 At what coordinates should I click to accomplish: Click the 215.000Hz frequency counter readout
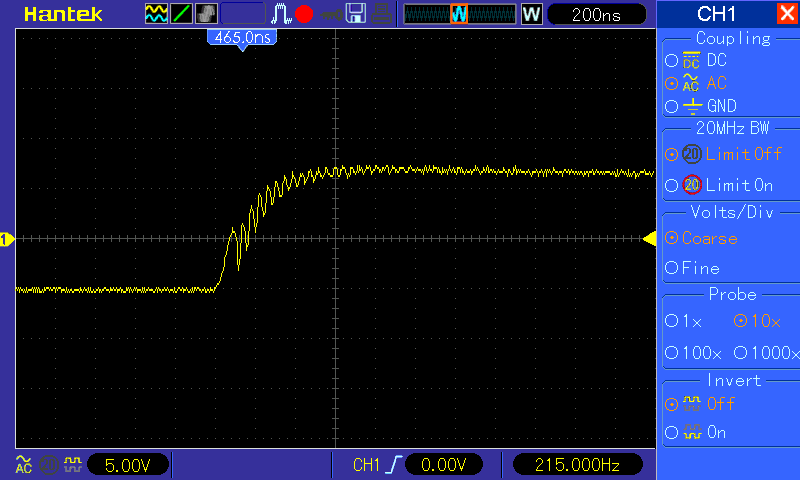coord(577,465)
